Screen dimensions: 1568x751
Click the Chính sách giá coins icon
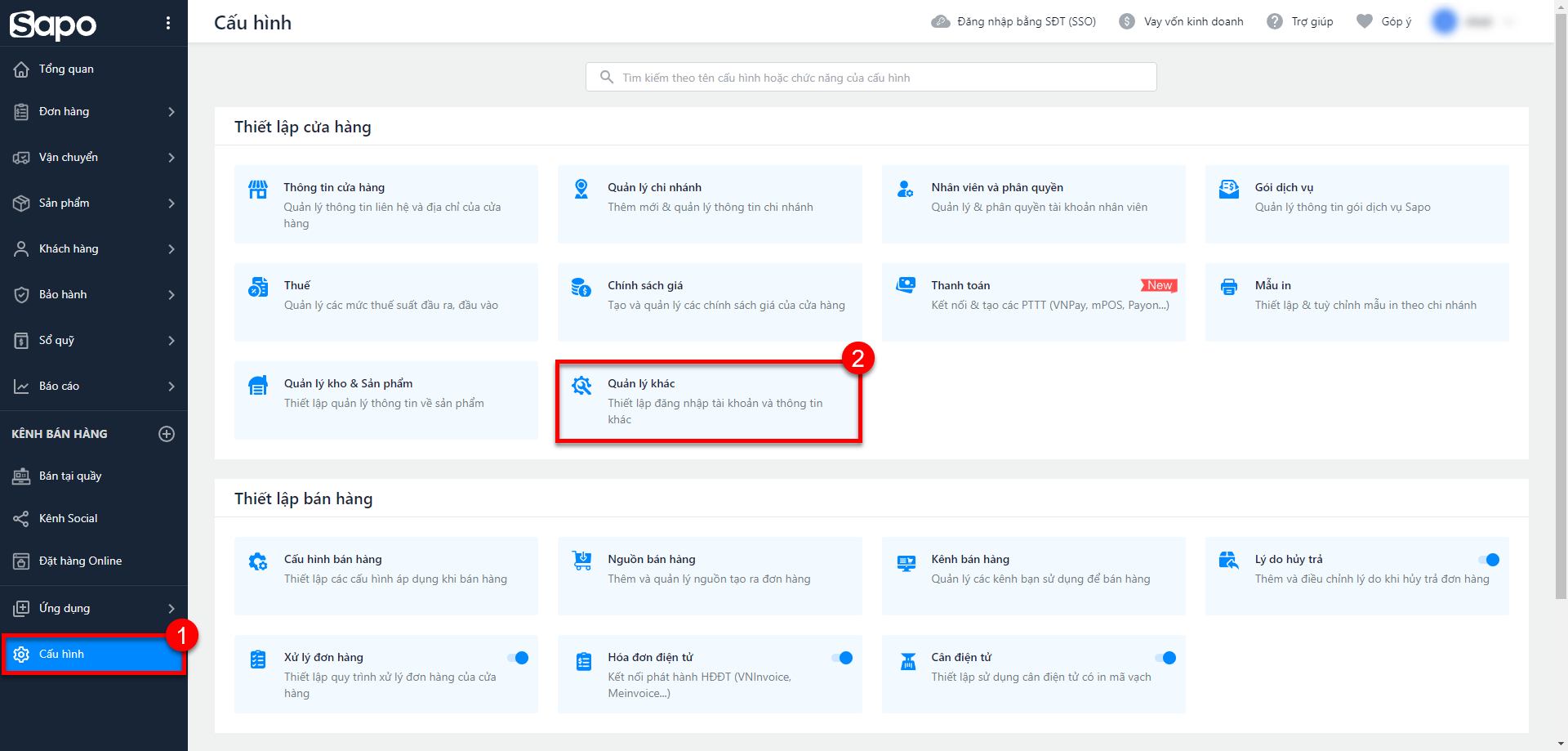coord(581,288)
